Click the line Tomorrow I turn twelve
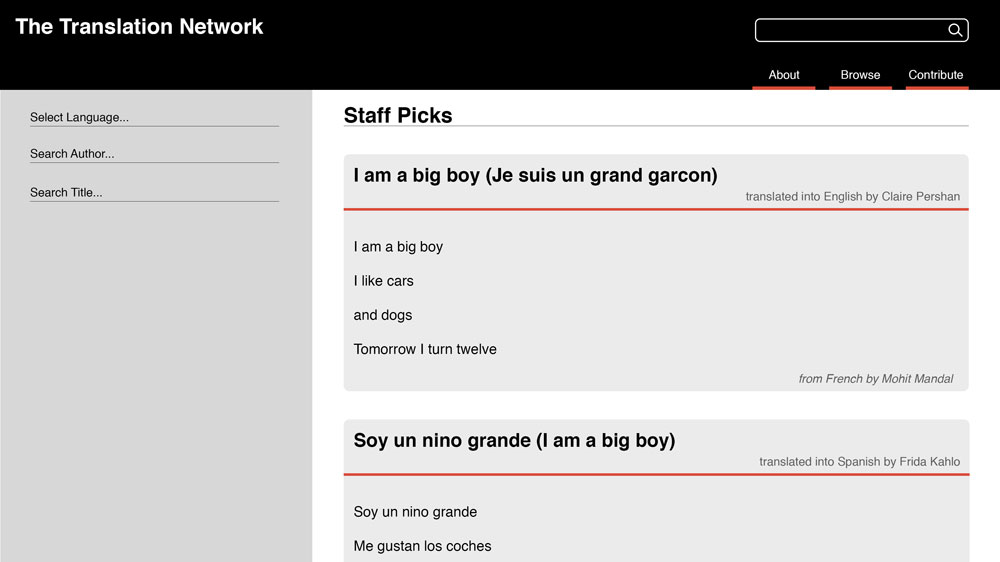This screenshot has height=562, width=1000. [425, 350]
